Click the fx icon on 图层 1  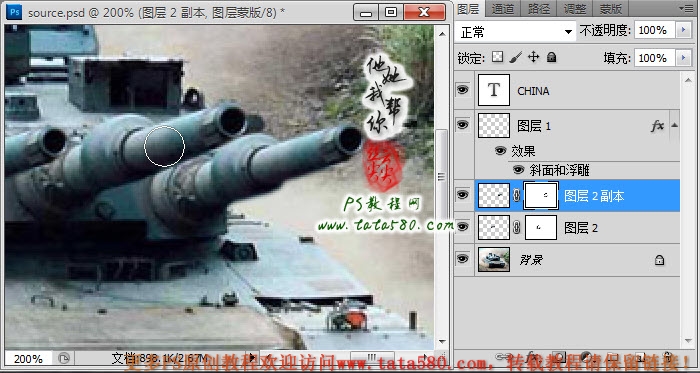coord(657,126)
